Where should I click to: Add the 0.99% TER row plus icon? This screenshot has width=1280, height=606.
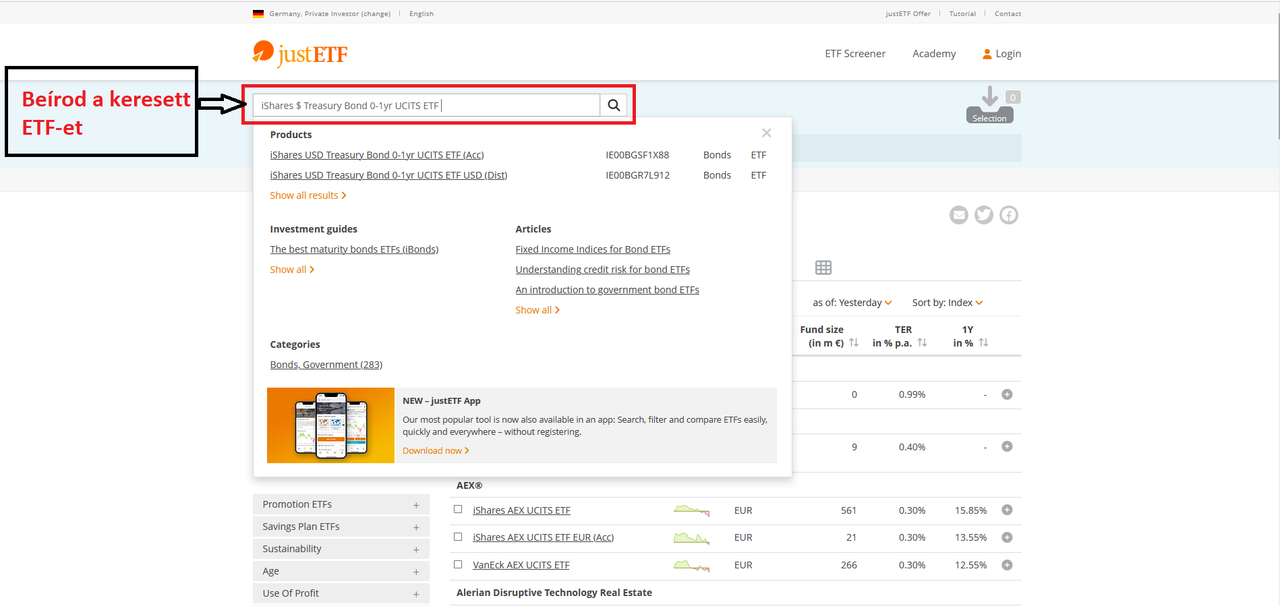click(1007, 394)
